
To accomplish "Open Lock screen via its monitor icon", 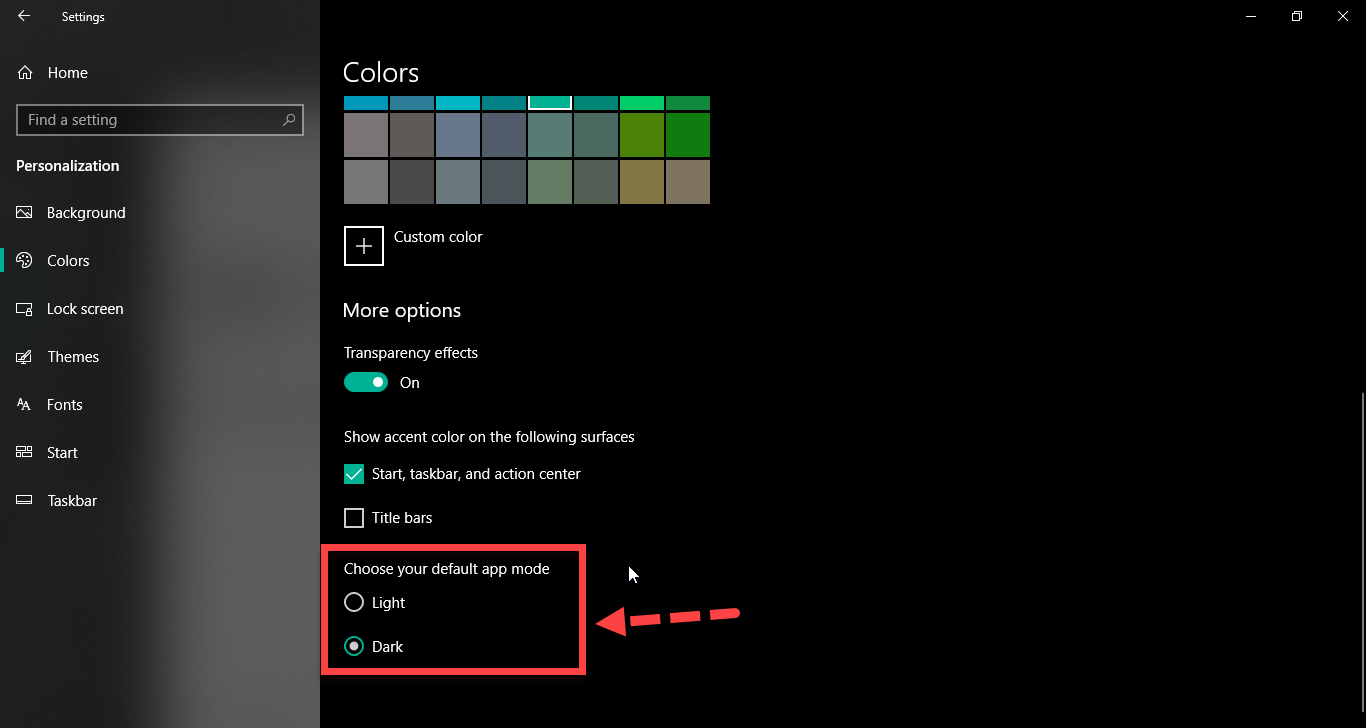I will point(25,309).
